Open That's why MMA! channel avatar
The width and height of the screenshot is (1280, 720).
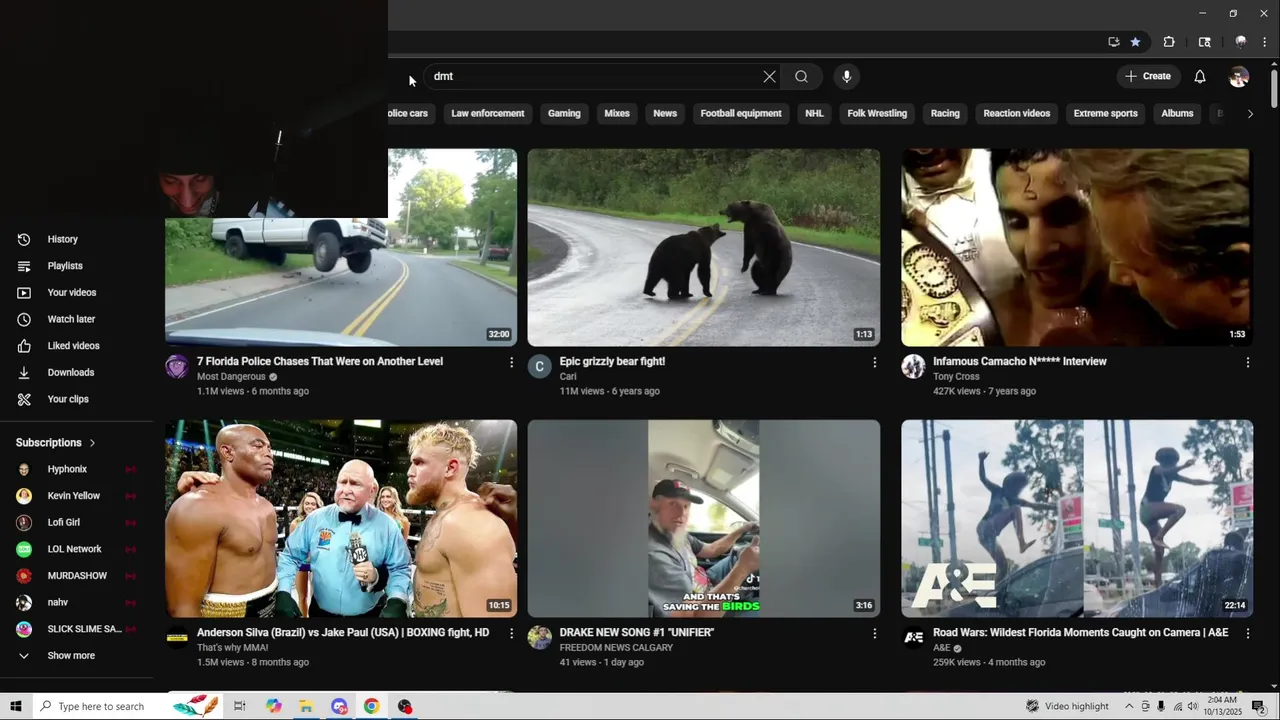tap(177, 638)
